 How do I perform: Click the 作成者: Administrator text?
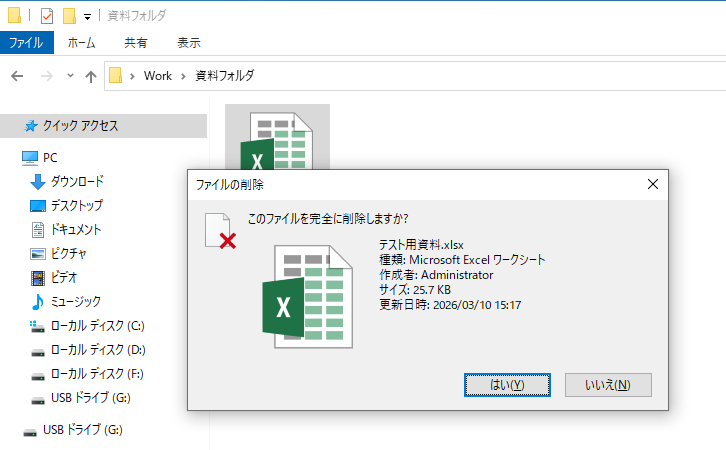(436, 275)
